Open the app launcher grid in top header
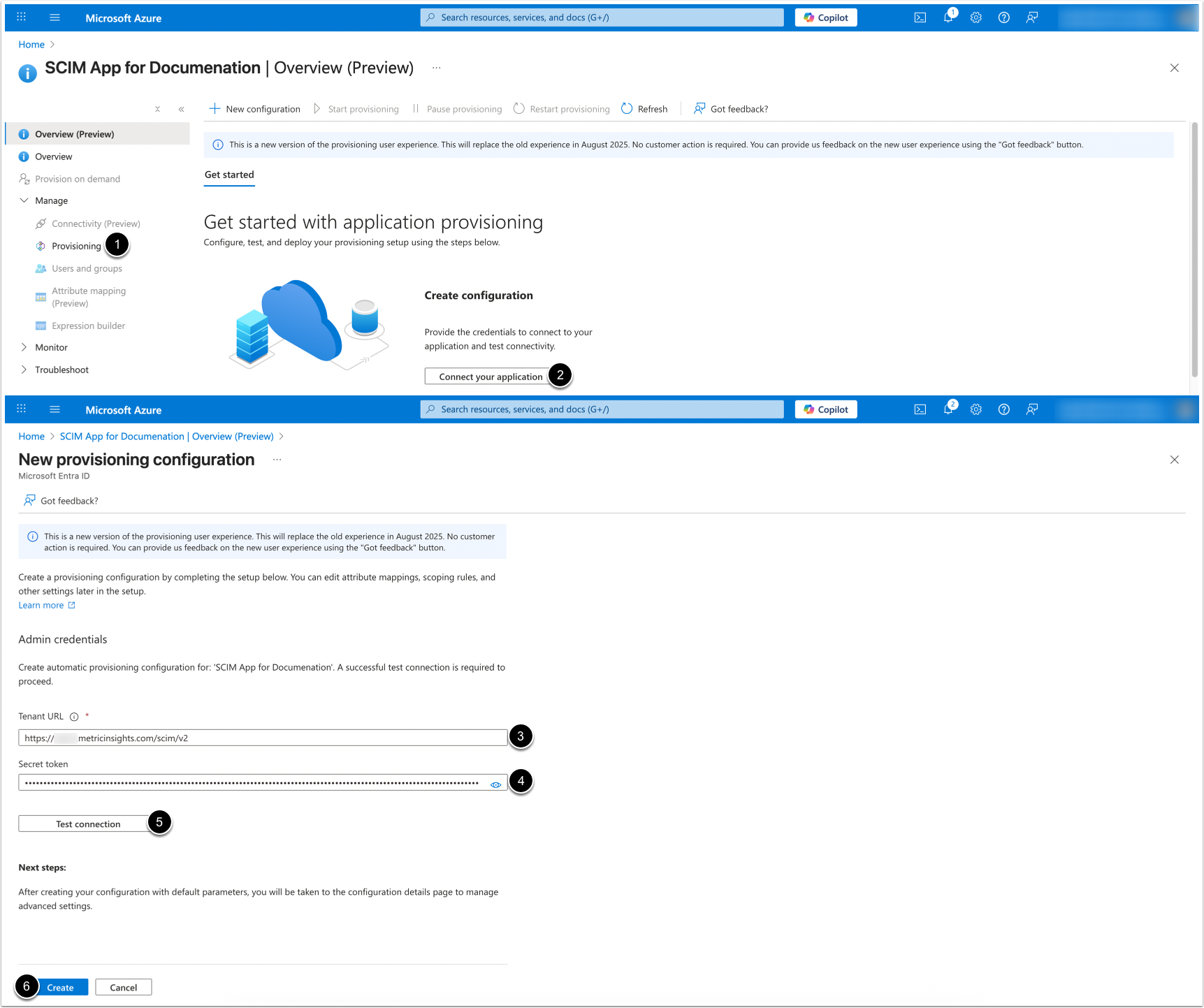The width and height of the screenshot is (1204, 1008). (x=21, y=17)
